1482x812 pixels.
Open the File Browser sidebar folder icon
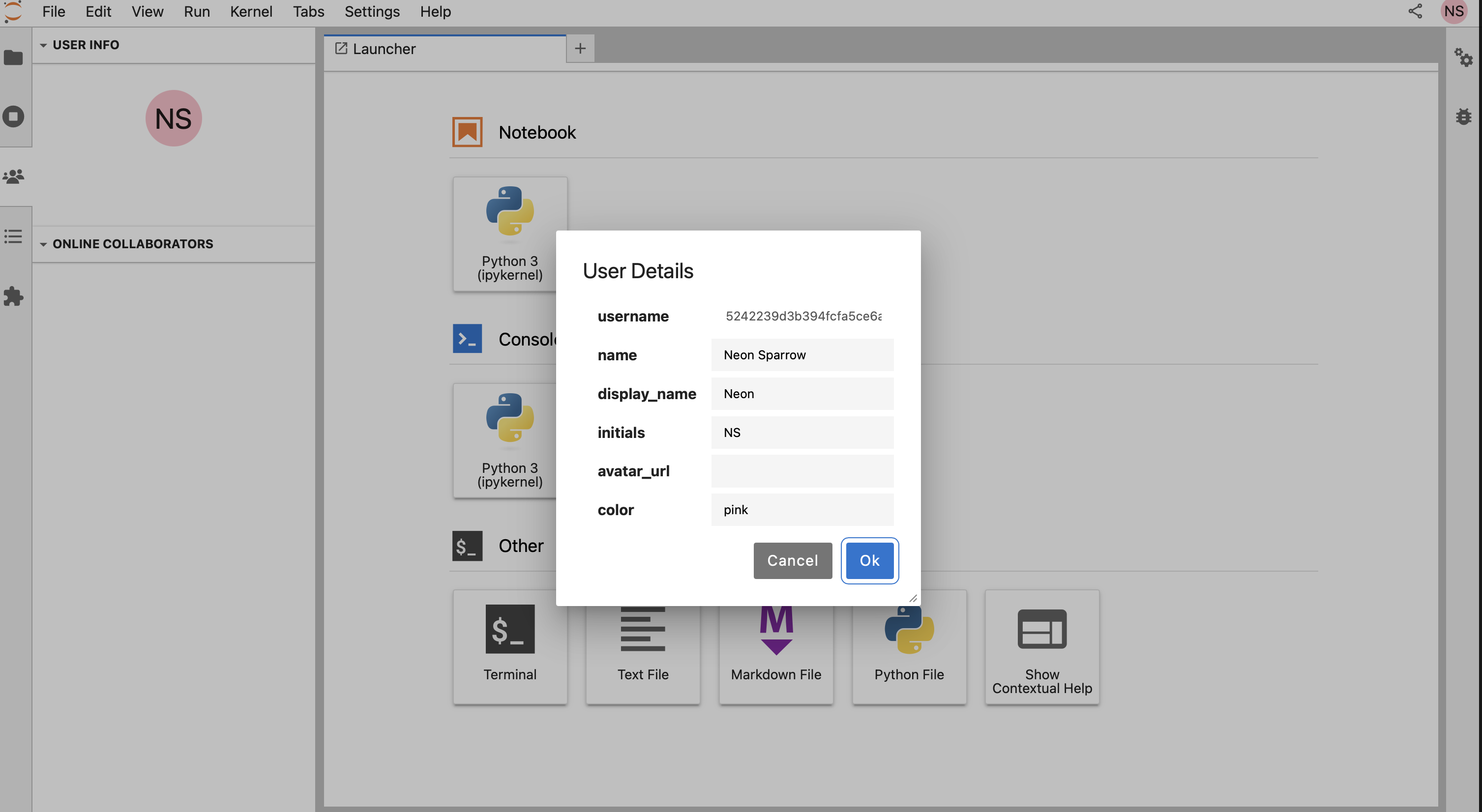click(x=13, y=58)
